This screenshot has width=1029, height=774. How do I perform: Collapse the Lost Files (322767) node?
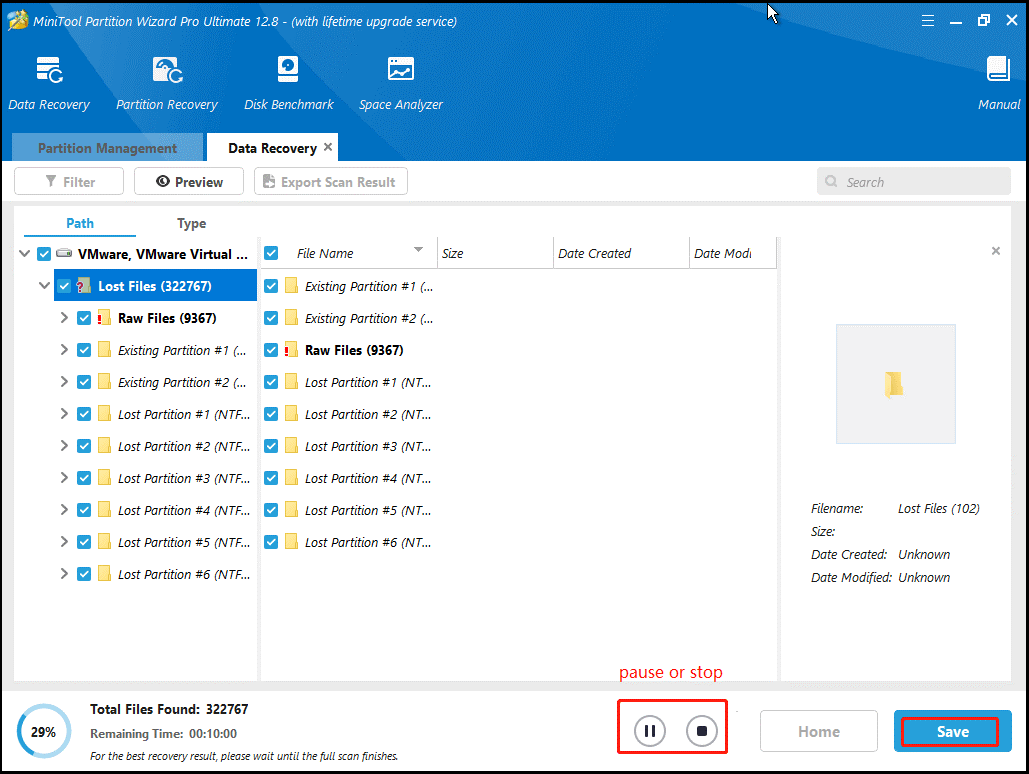[44, 286]
